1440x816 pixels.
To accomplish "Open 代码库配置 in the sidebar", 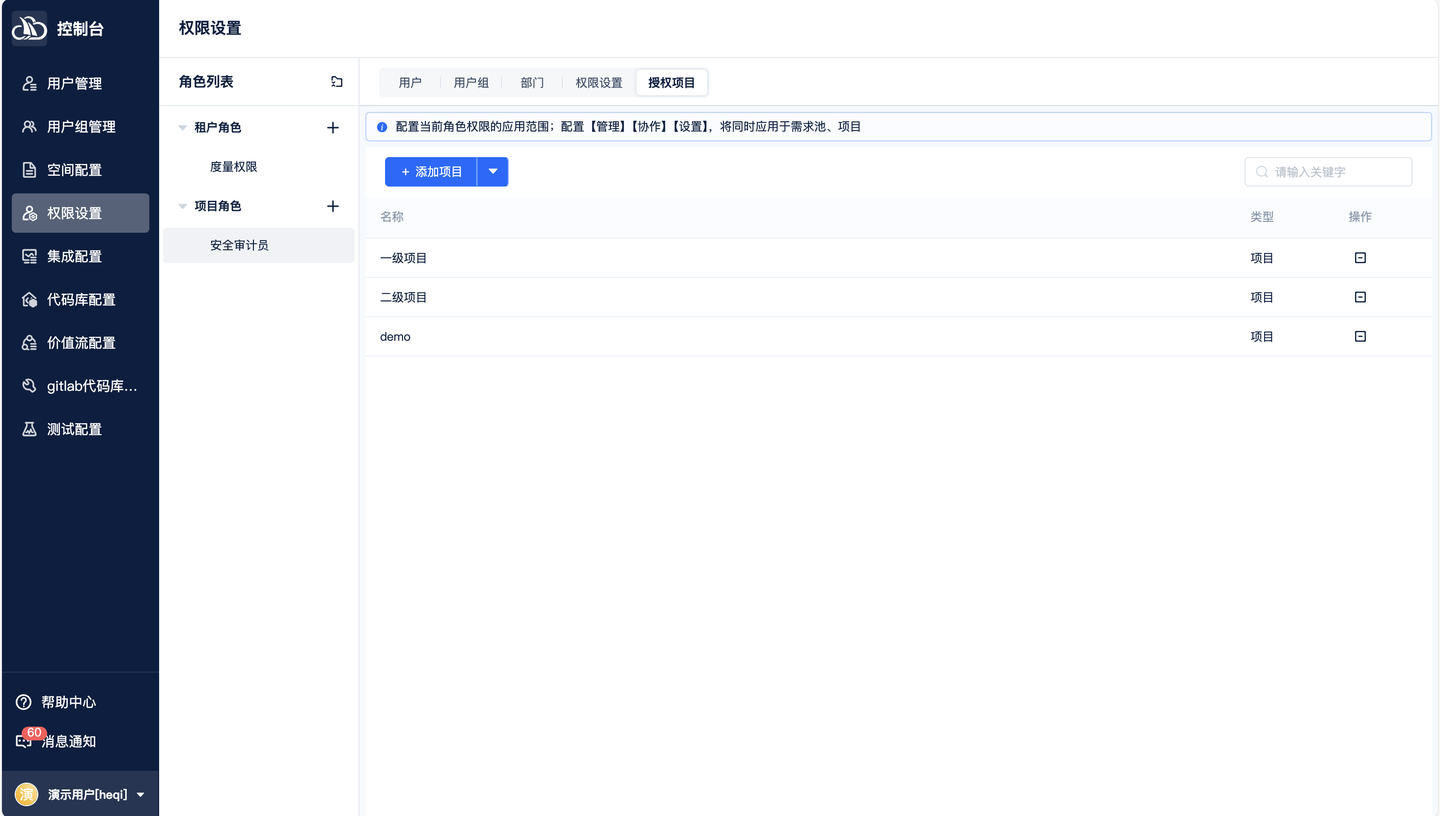I will click(x=80, y=299).
